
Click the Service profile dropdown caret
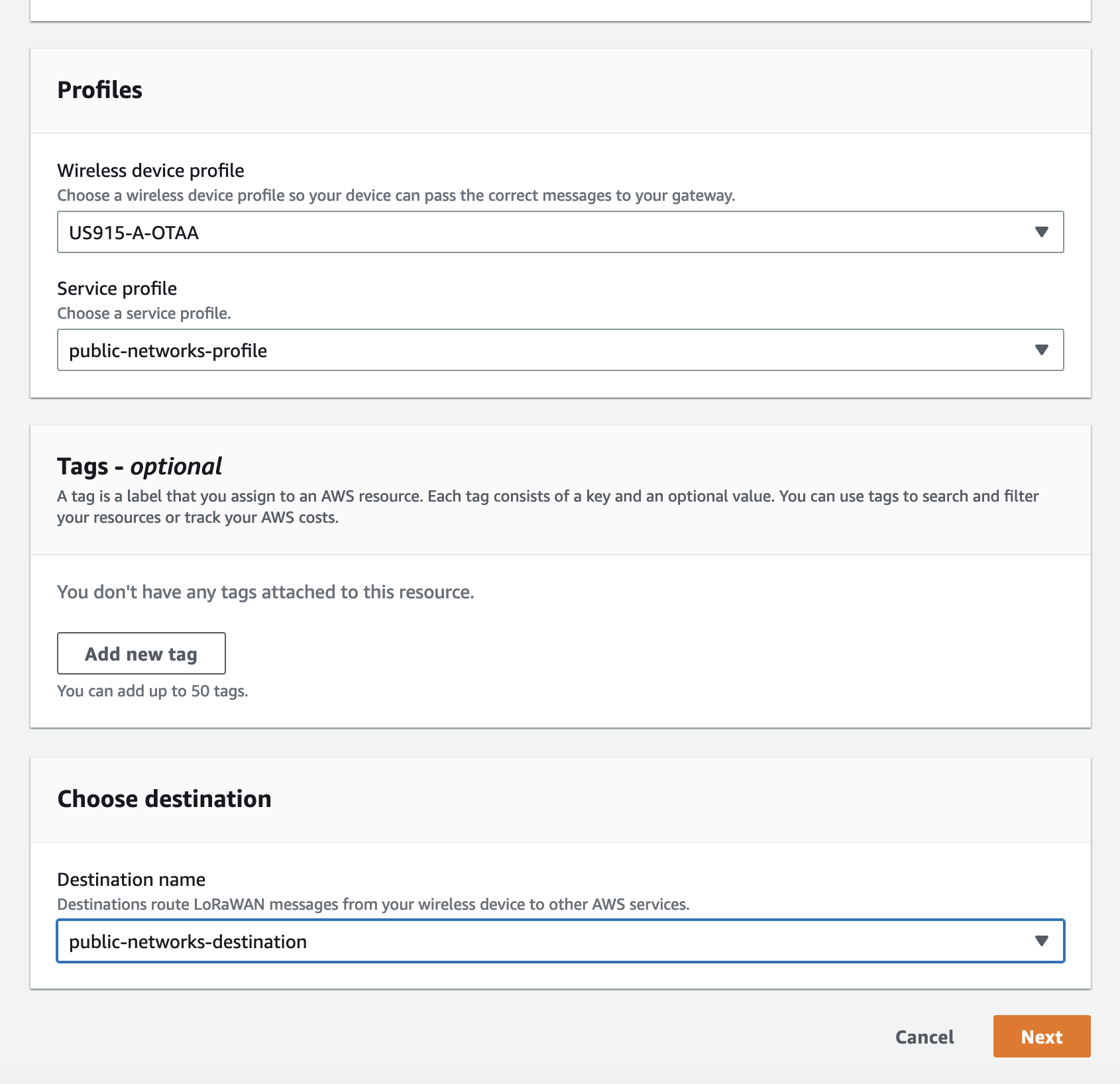[x=1042, y=350]
